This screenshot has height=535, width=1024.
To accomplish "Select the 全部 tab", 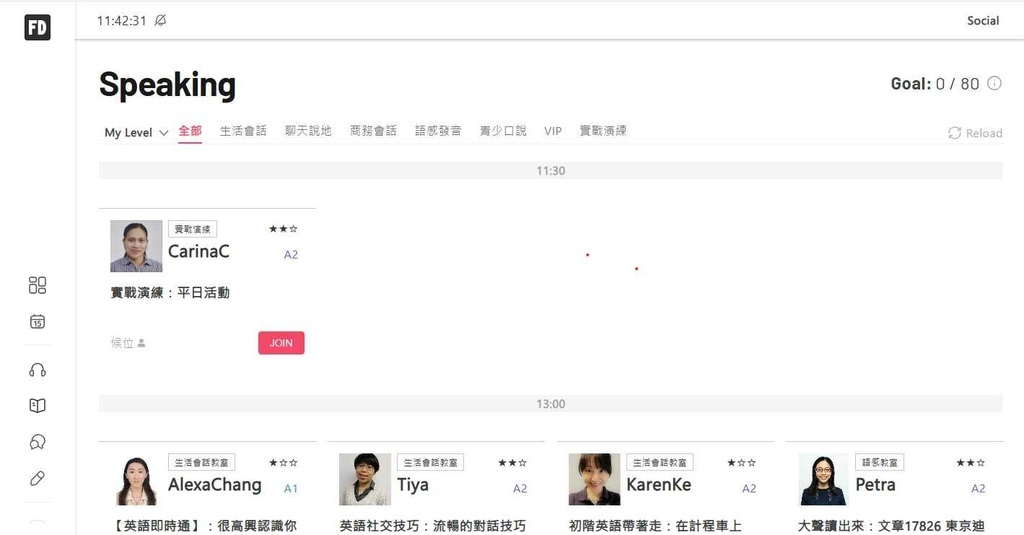I will point(190,131).
